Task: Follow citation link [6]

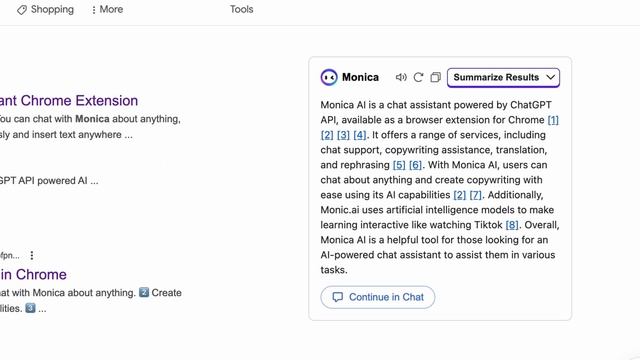Action: [x=415, y=165]
